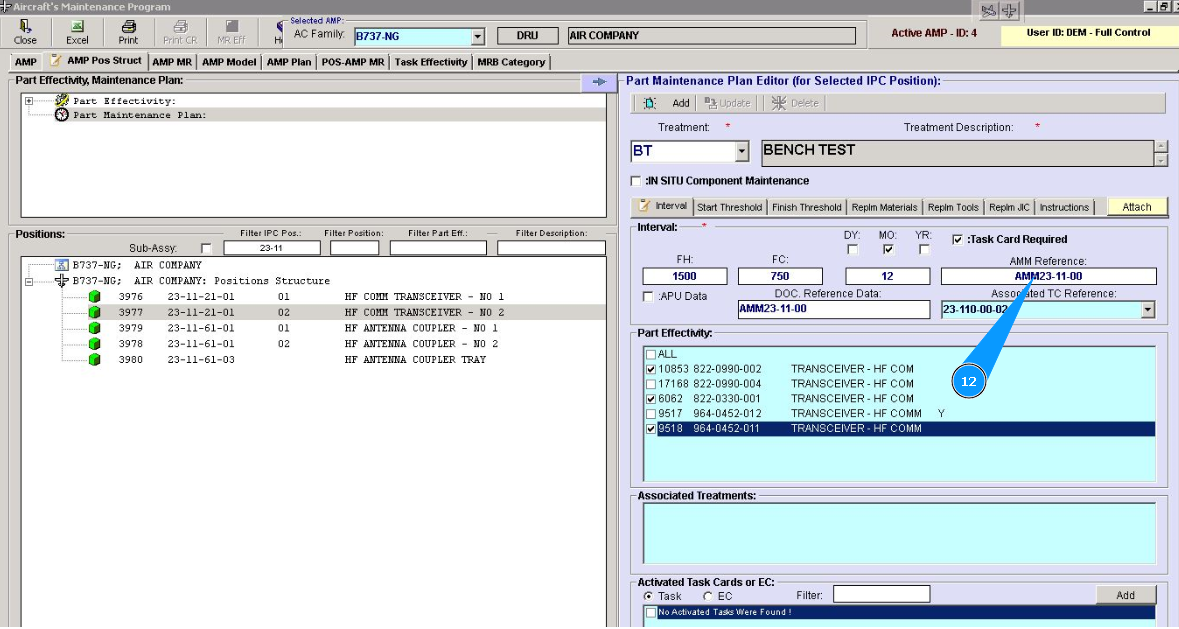Click the Print toolbar icon
Viewport: 1179px width, 629px height.
pos(128,32)
